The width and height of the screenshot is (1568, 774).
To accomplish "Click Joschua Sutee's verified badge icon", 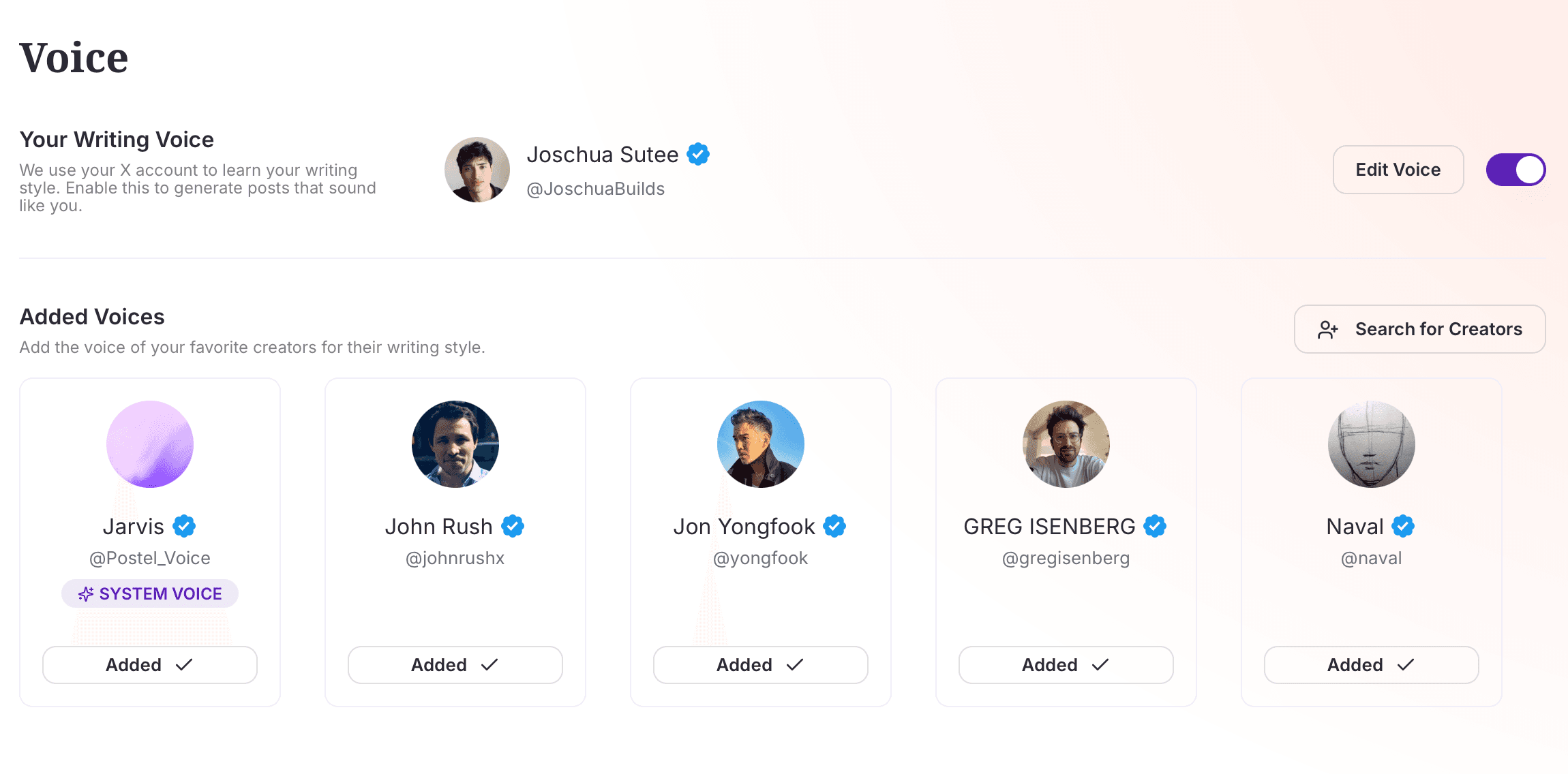I will (x=698, y=155).
